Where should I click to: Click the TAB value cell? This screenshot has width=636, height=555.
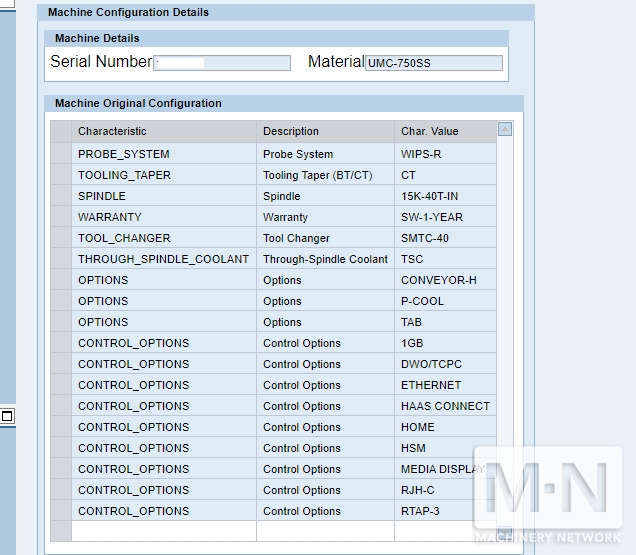[x=445, y=322]
